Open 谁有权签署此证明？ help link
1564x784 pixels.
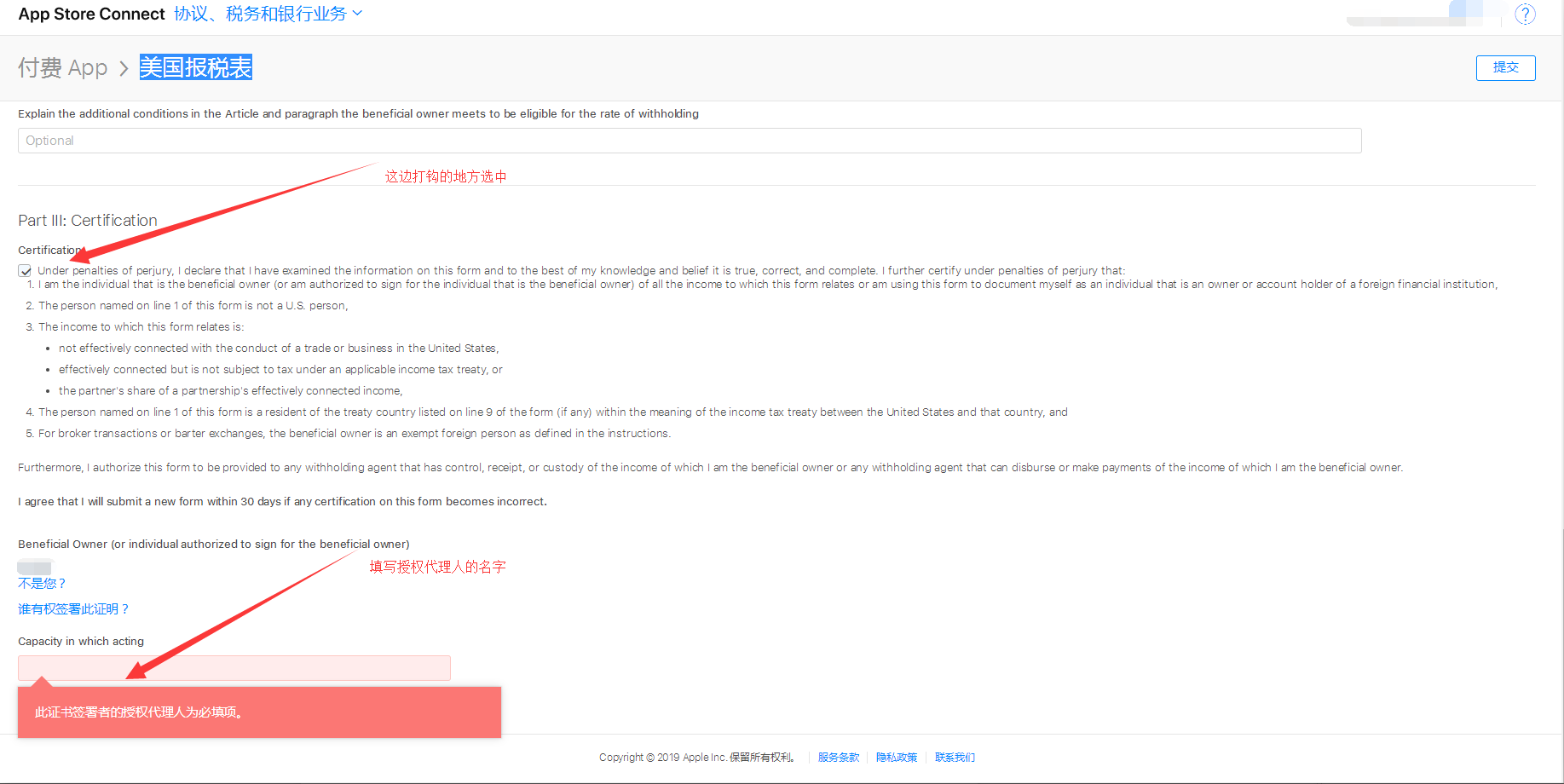pos(73,609)
